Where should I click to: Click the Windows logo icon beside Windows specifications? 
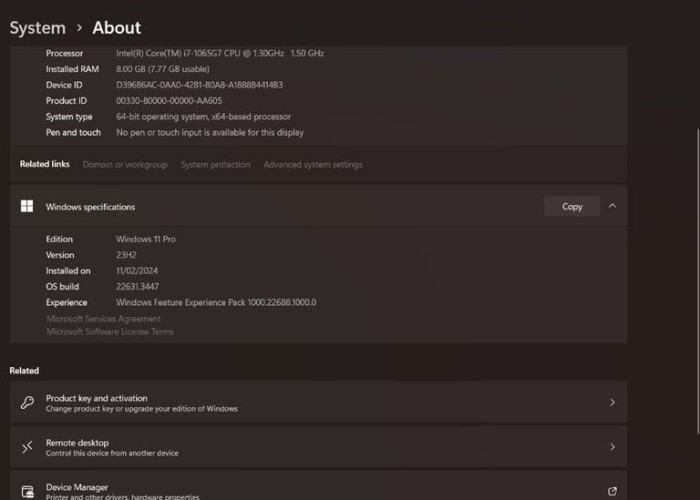click(x=27, y=206)
